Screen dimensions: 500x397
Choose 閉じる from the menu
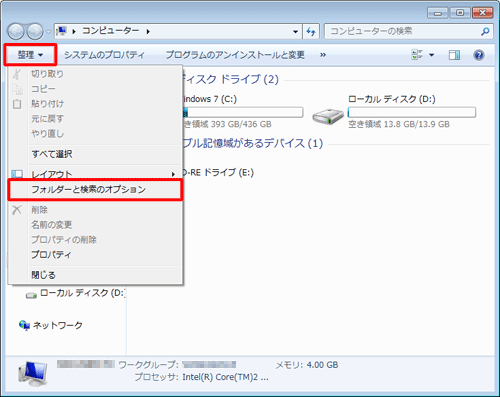coord(95,275)
